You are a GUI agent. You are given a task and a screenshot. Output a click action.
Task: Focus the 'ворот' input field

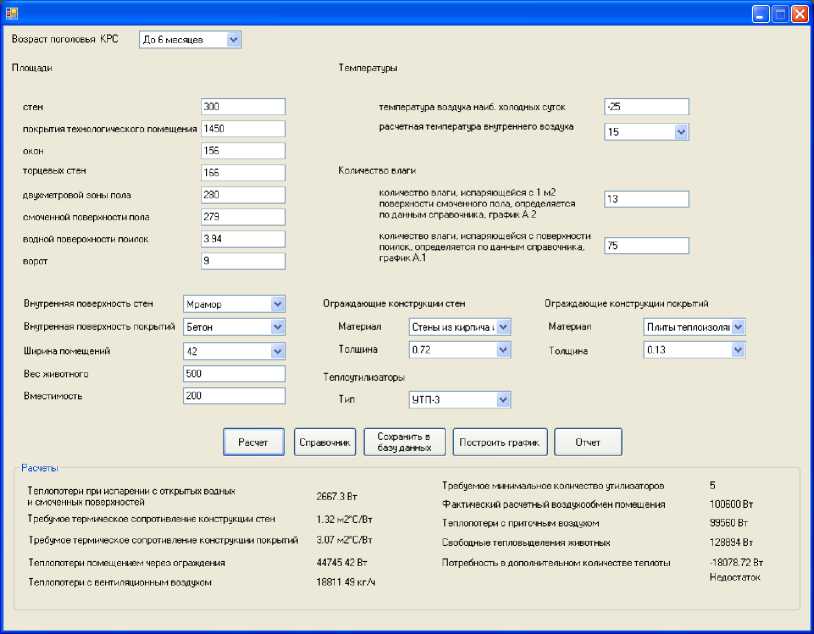(243, 261)
